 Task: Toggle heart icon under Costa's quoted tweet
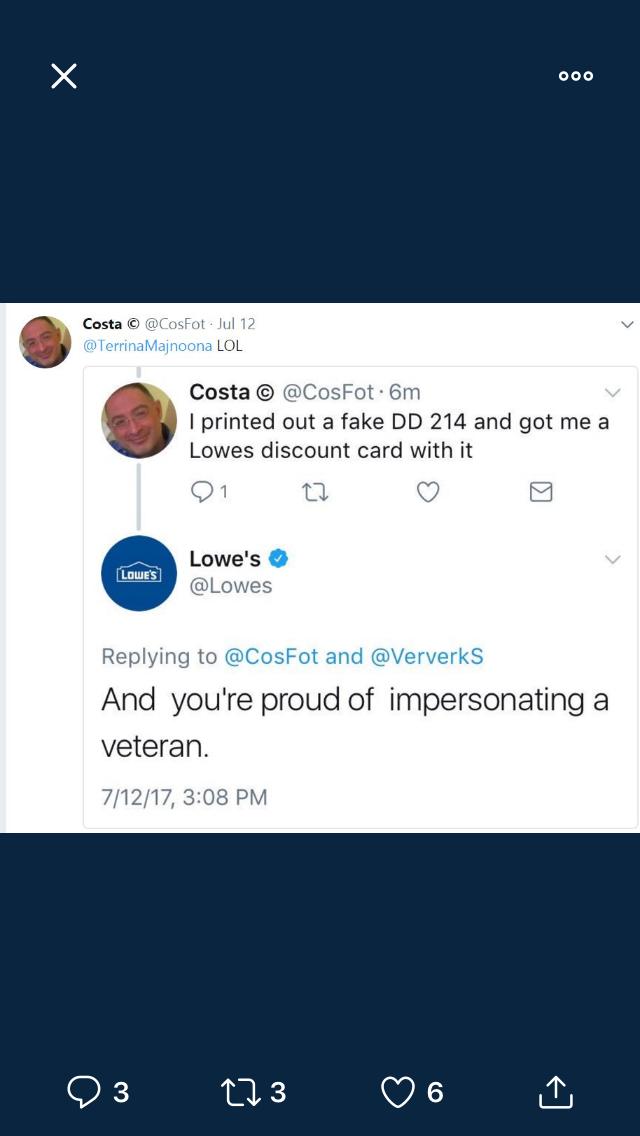428,491
